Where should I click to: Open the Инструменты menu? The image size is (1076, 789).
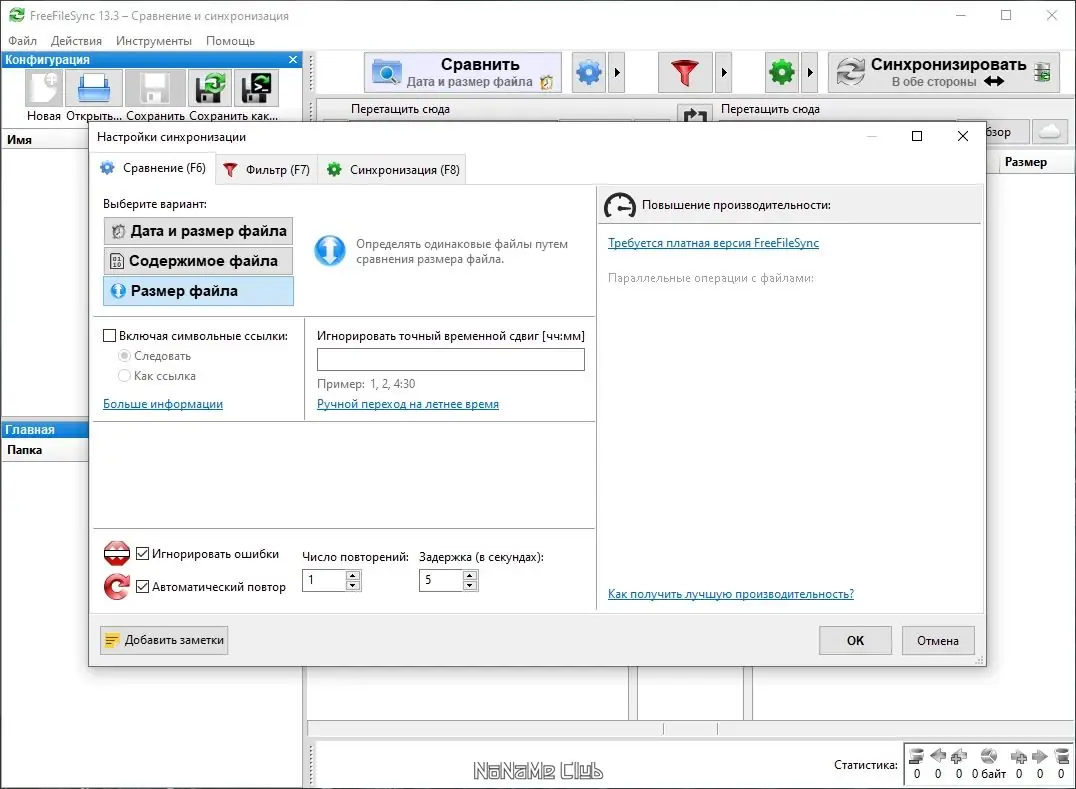154,40
